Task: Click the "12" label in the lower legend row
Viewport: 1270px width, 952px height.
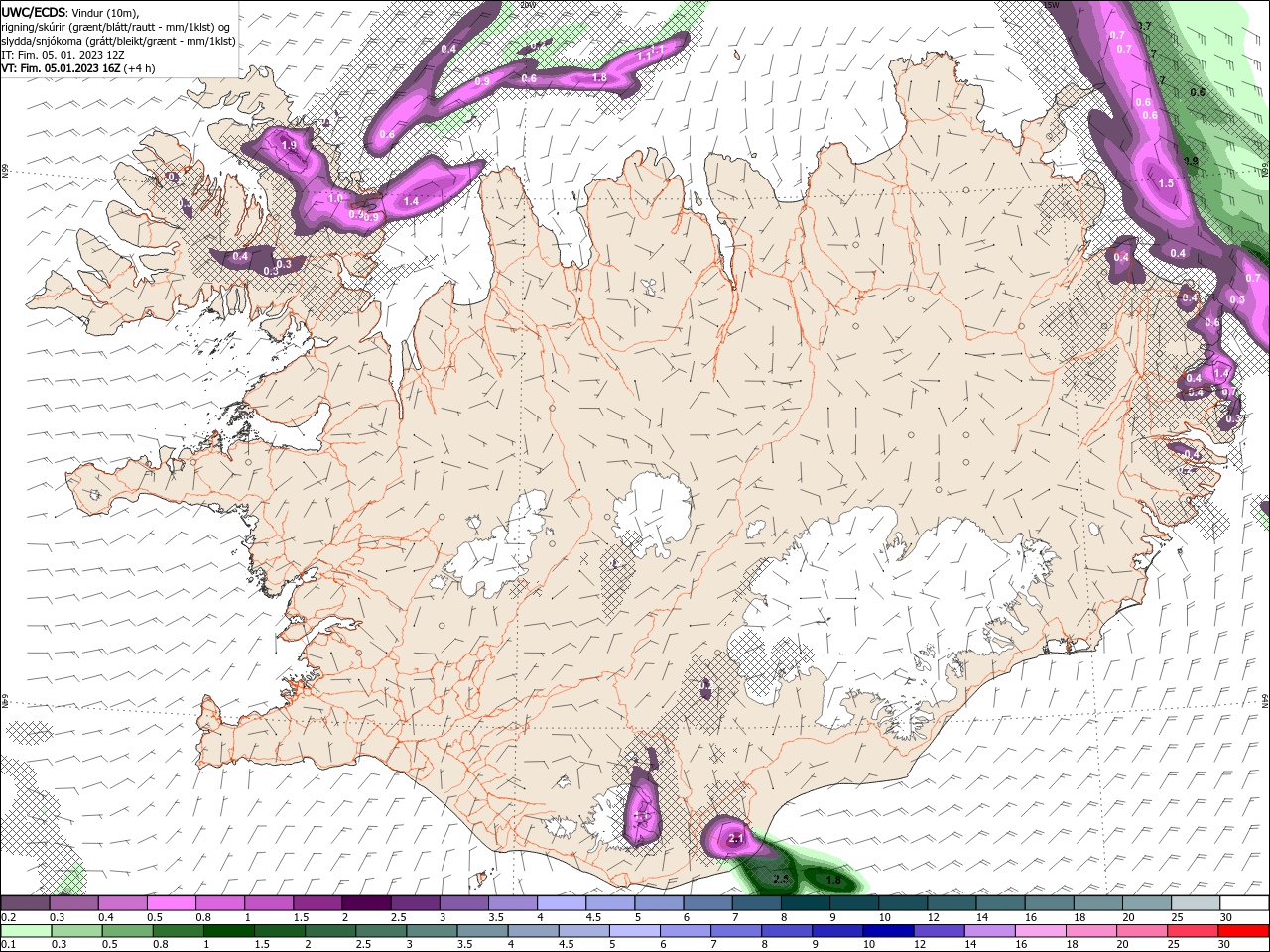Action: 919,944
